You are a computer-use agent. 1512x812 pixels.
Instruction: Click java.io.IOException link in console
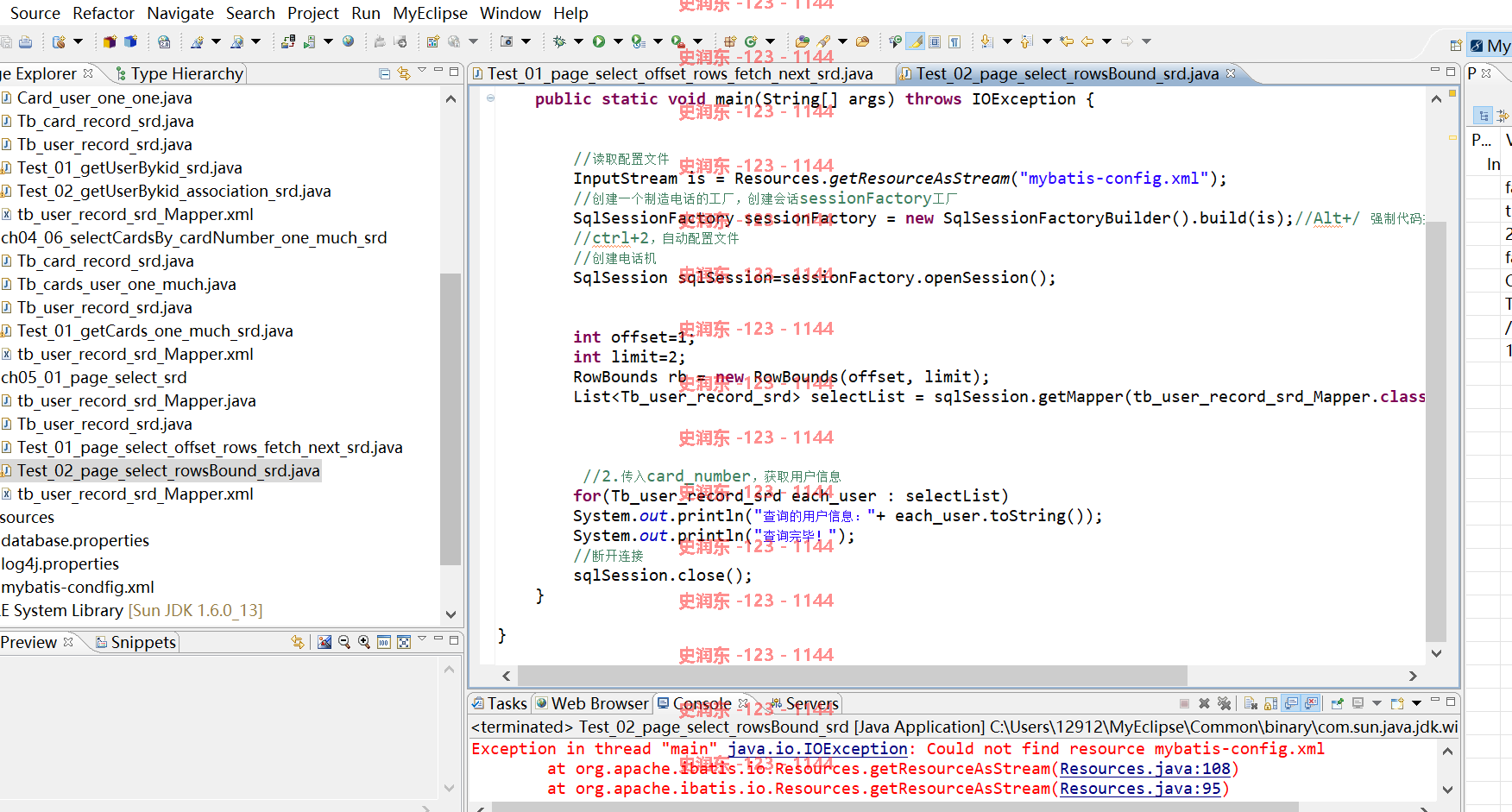click(x=817, y=748)
